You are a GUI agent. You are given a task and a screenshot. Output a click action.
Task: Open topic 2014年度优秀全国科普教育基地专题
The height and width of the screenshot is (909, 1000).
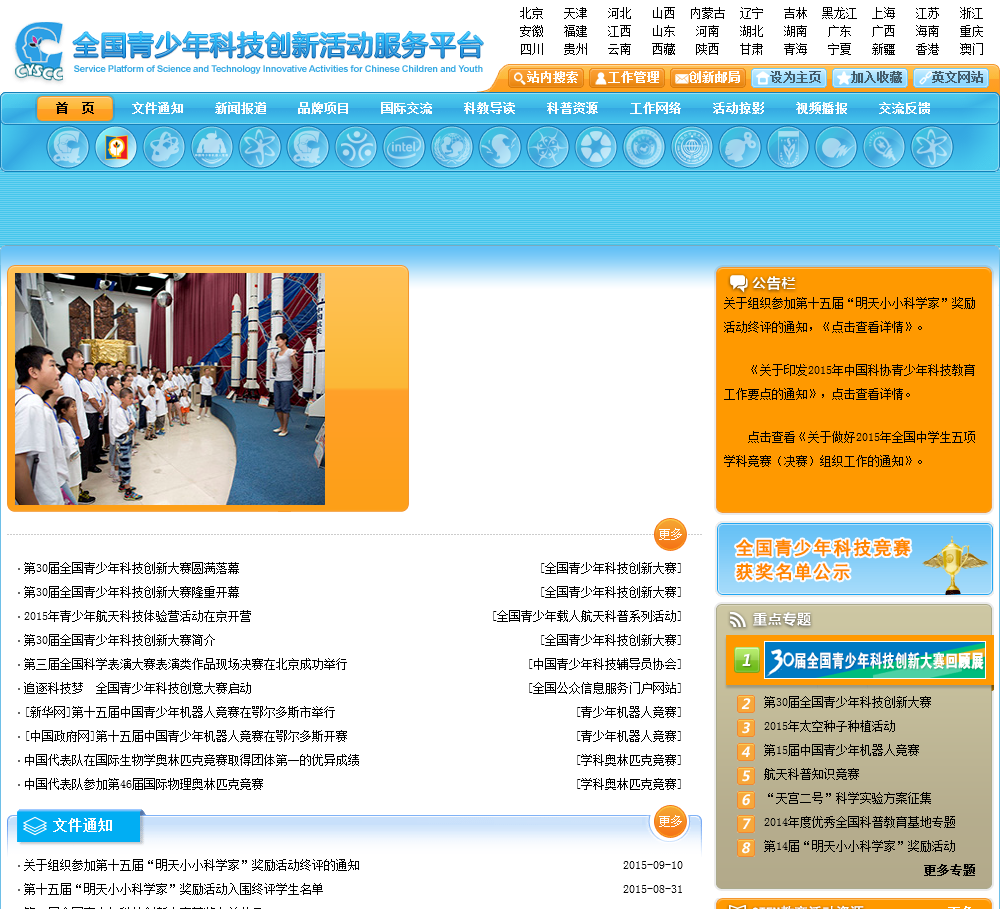point(860,822)
